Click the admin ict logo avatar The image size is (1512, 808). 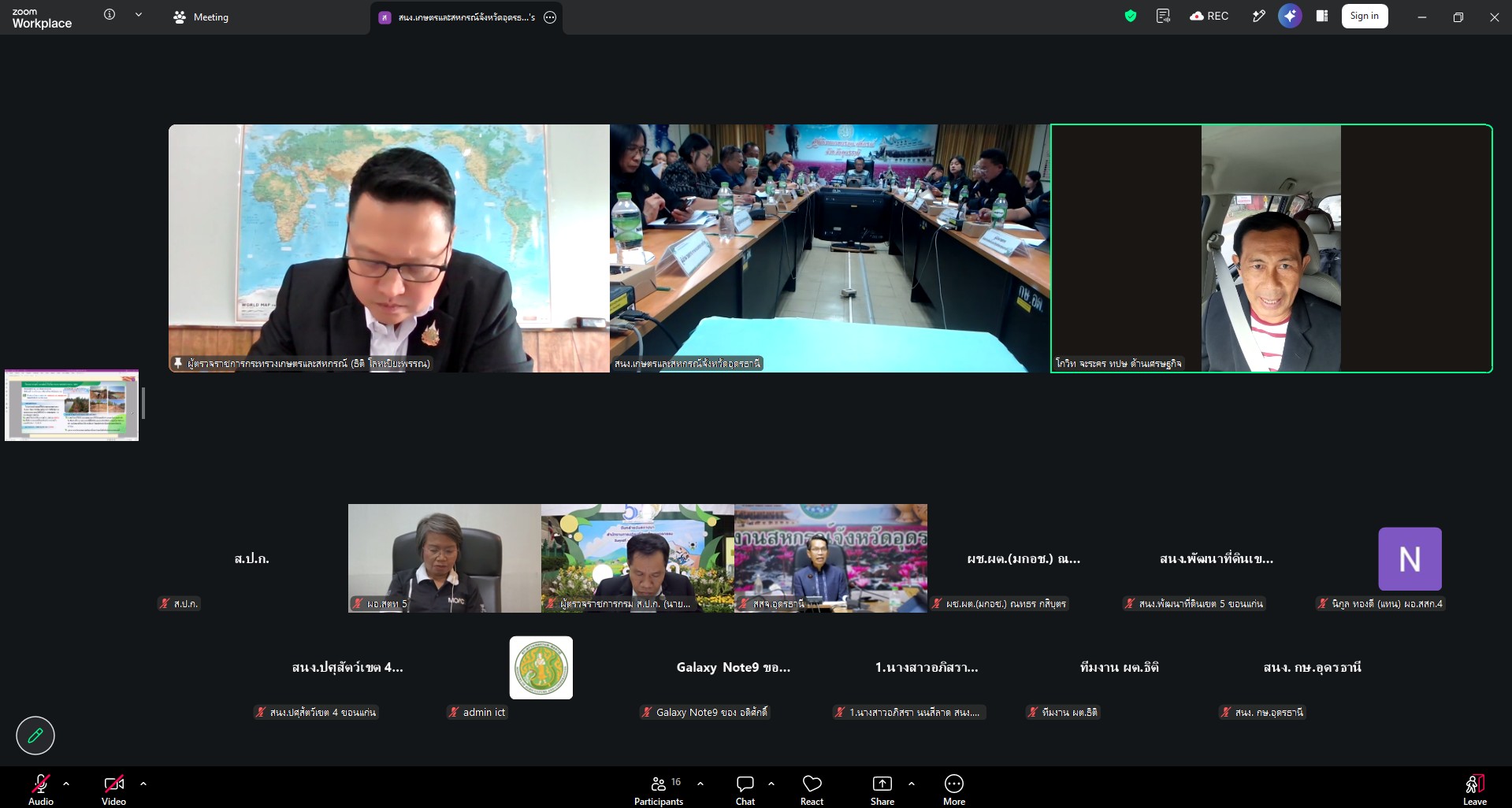pyautogui.click(x=541, y=667)
